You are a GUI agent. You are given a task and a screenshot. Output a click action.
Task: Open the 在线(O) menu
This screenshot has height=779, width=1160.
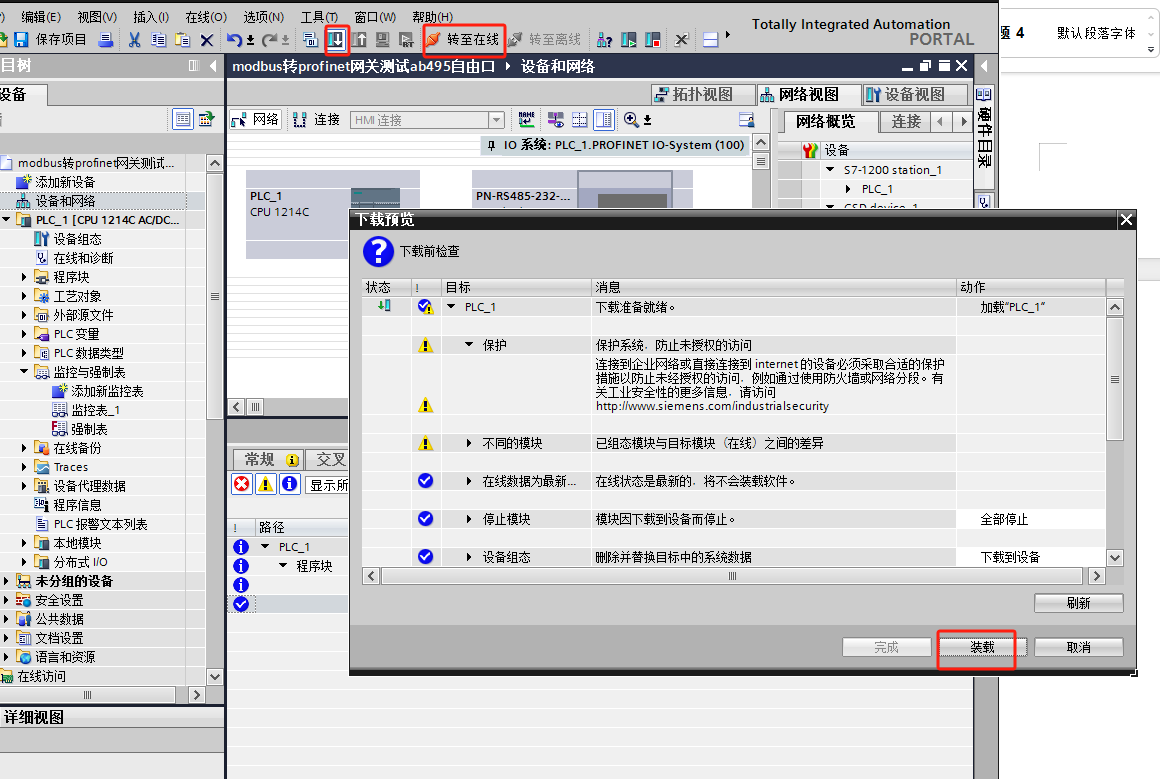(x=206, y=16)
